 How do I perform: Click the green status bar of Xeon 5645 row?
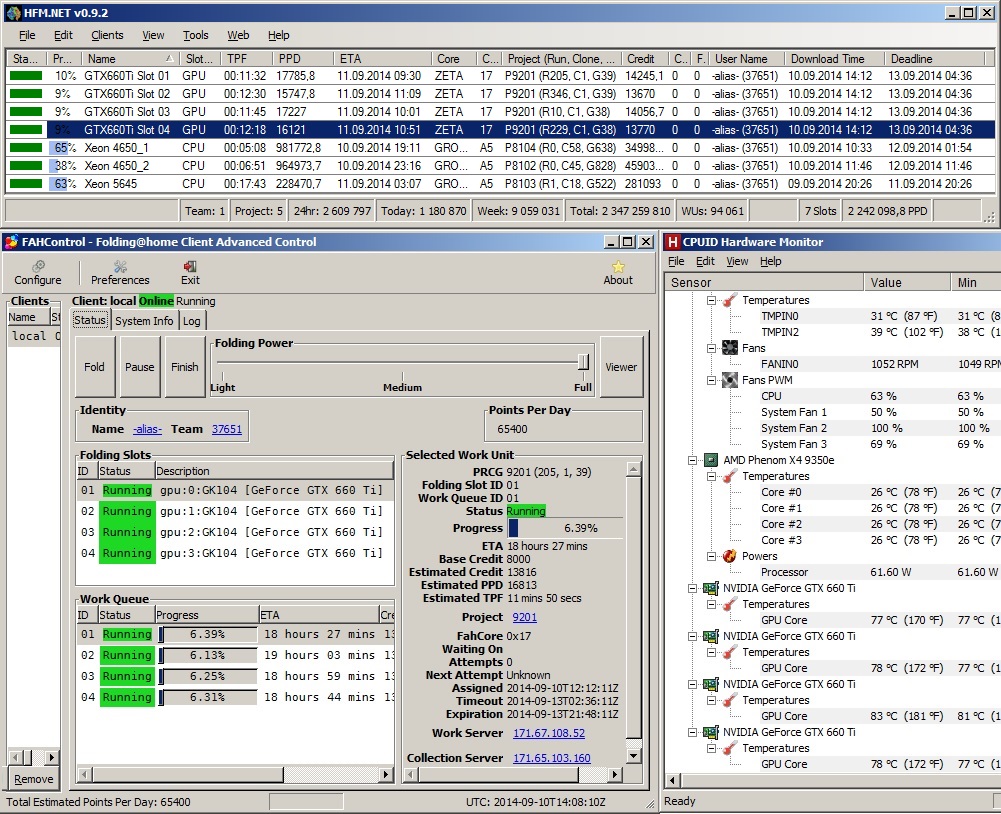click(26, 184)
